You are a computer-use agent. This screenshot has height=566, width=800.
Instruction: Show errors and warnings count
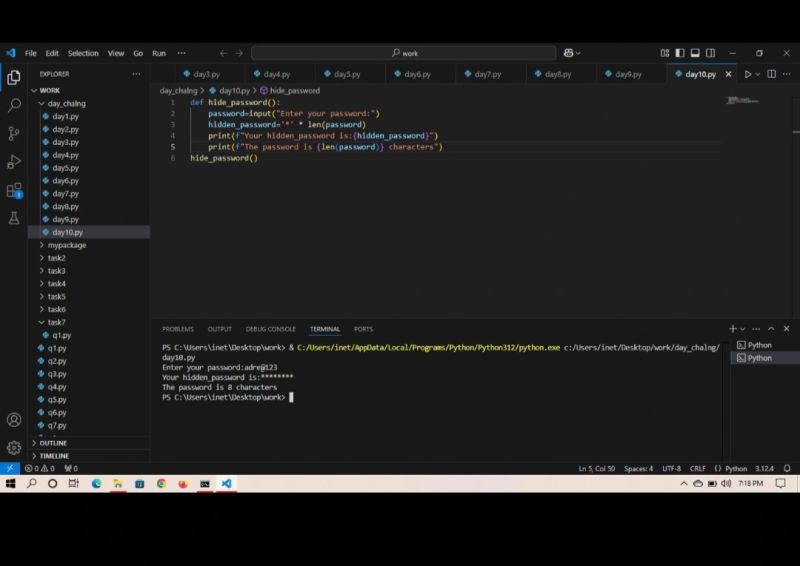pos(40,468)
